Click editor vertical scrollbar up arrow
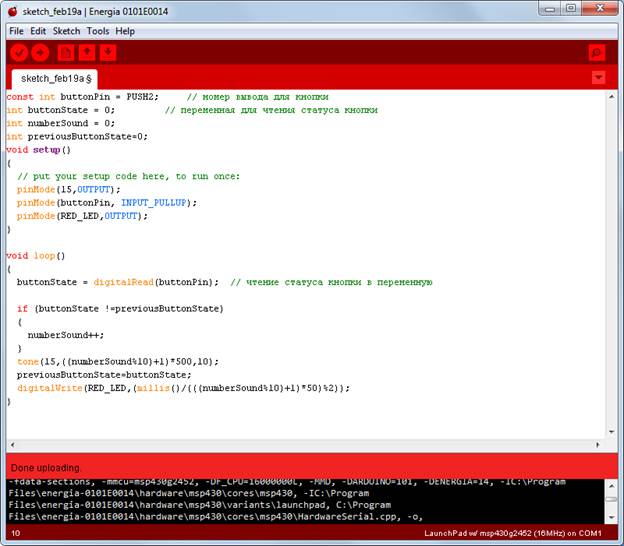The width and height of the screenshot is (624, 546). point(612,97)
